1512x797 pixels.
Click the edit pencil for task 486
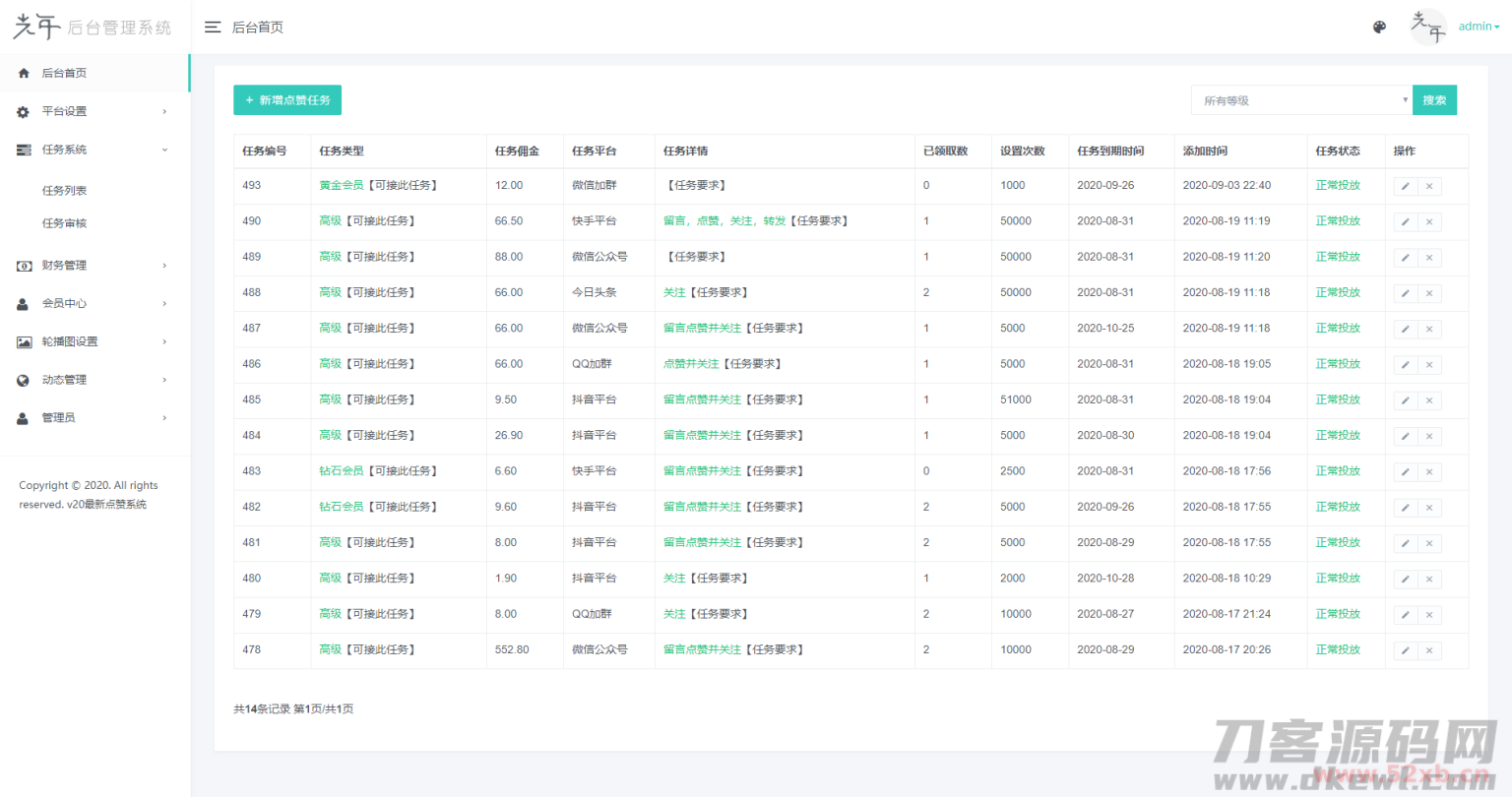1405,365
